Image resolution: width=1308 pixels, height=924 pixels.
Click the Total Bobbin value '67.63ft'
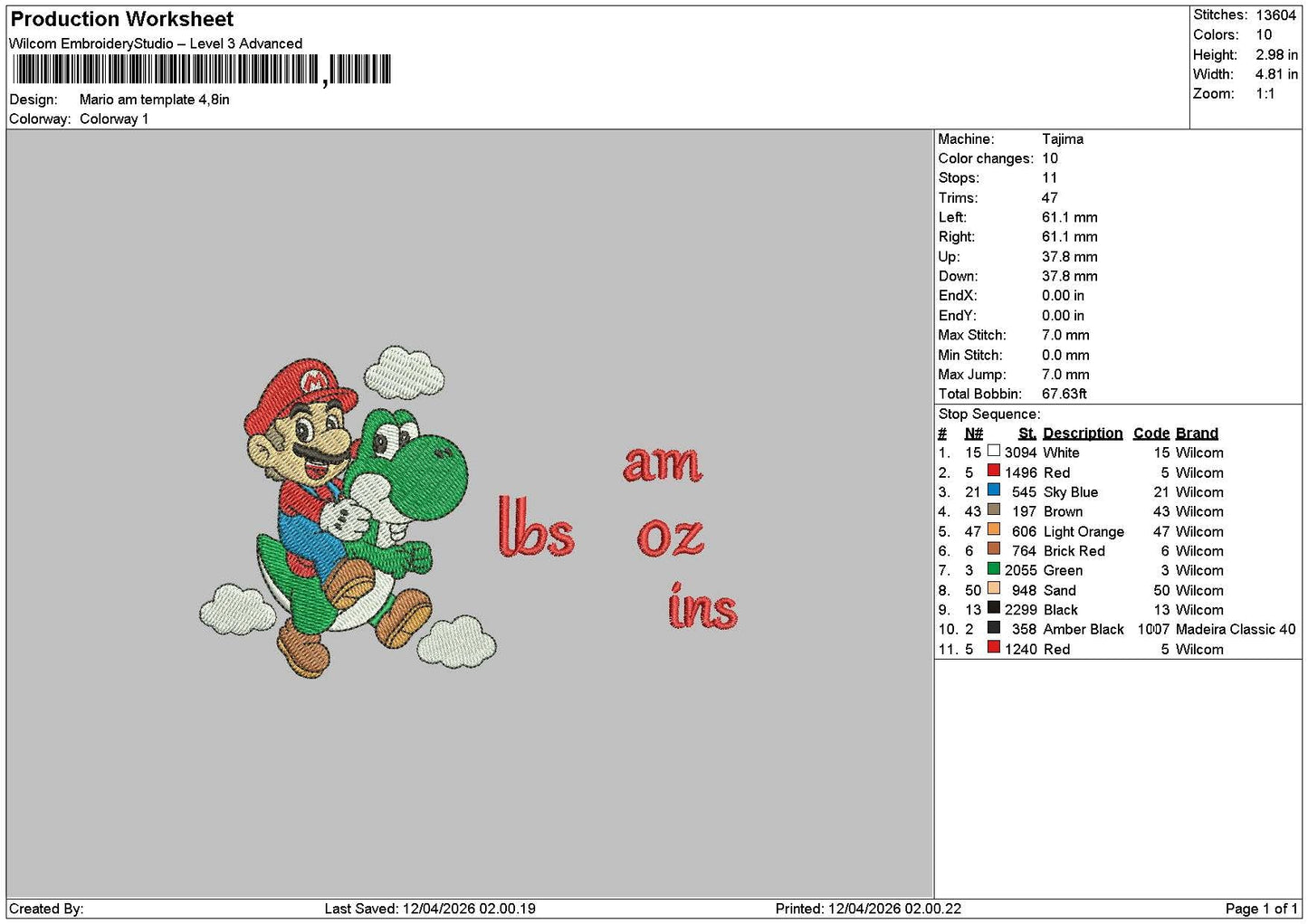tap(1065, 394)
